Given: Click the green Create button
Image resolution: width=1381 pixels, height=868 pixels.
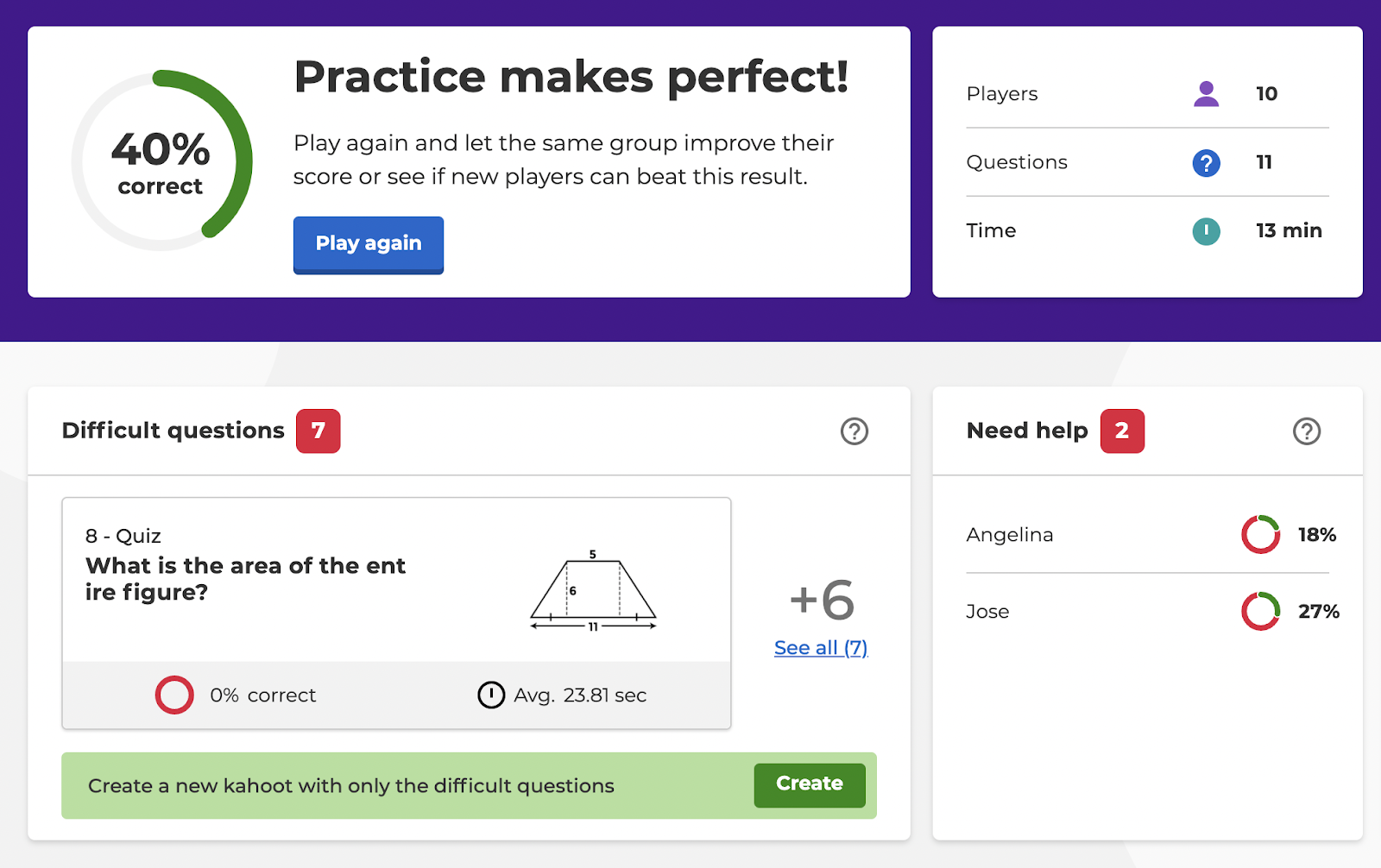Looking at the screenshot, I should click(809, 784).
